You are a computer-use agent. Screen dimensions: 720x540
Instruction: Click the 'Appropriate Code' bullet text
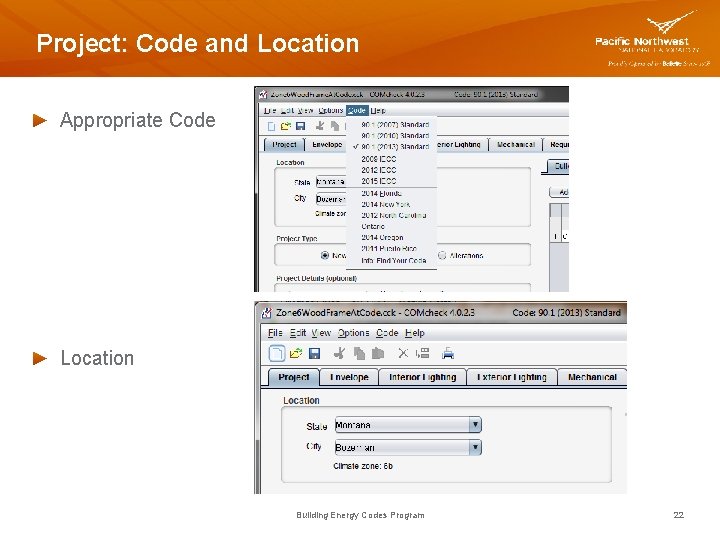(138, 120)
